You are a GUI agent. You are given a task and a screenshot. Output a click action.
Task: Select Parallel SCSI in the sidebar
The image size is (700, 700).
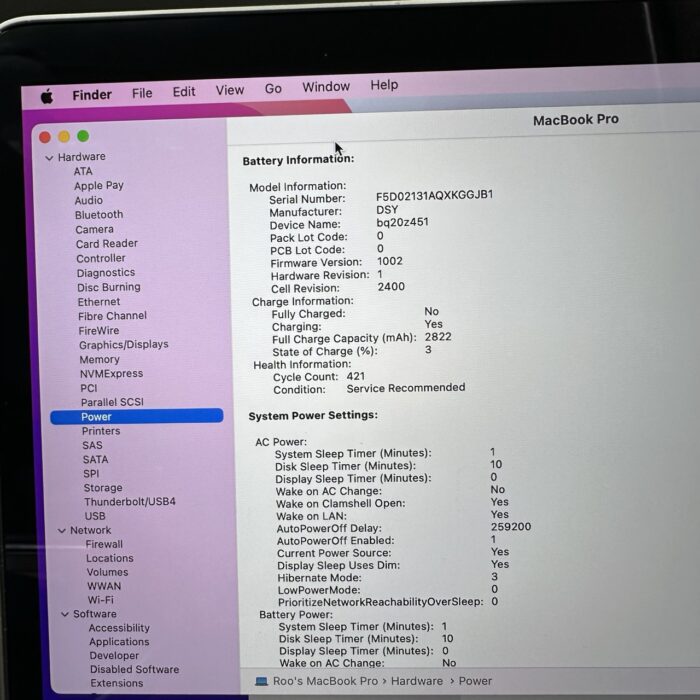click(112, 402)
